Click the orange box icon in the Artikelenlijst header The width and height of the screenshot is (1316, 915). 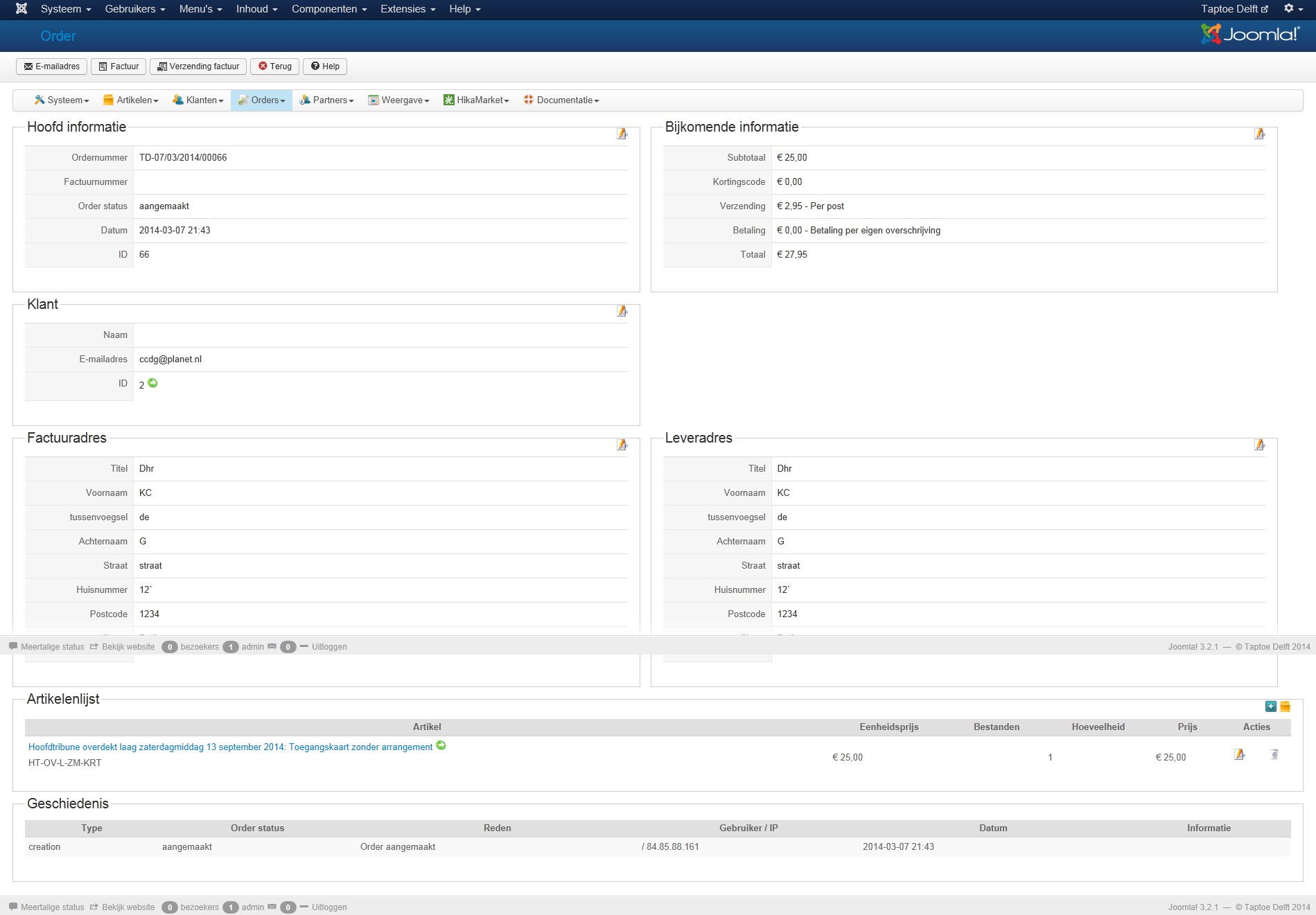[x=1285, y=707]
